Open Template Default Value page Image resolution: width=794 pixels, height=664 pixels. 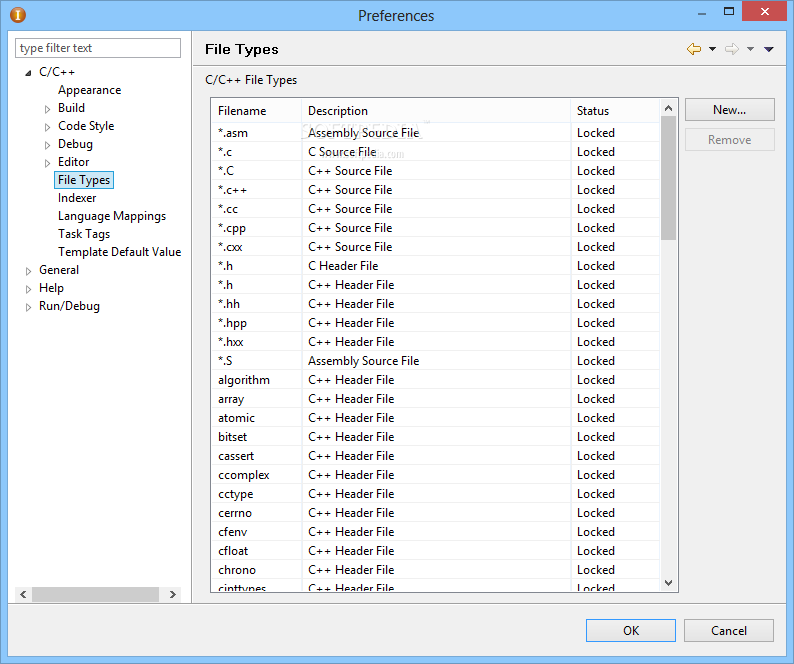120,252
